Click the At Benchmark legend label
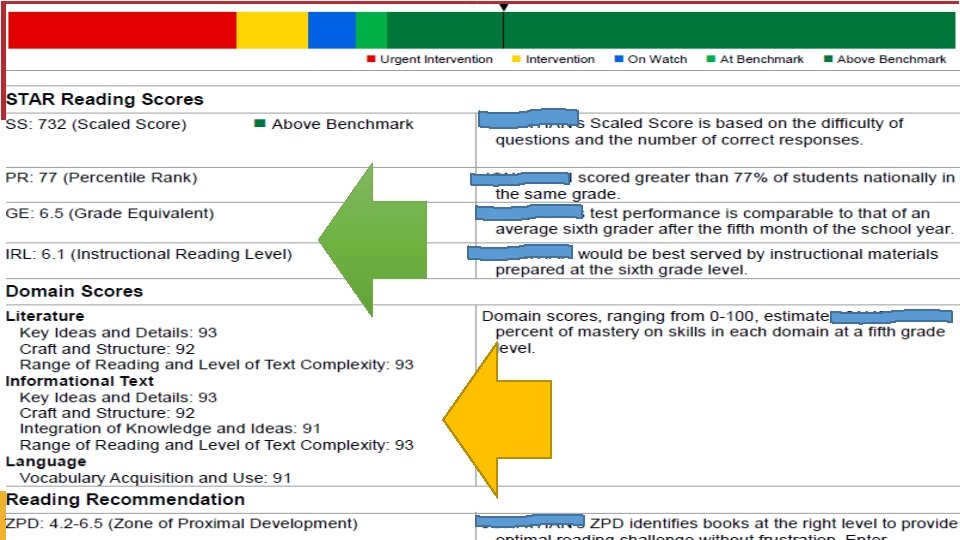 click(762, 59)
